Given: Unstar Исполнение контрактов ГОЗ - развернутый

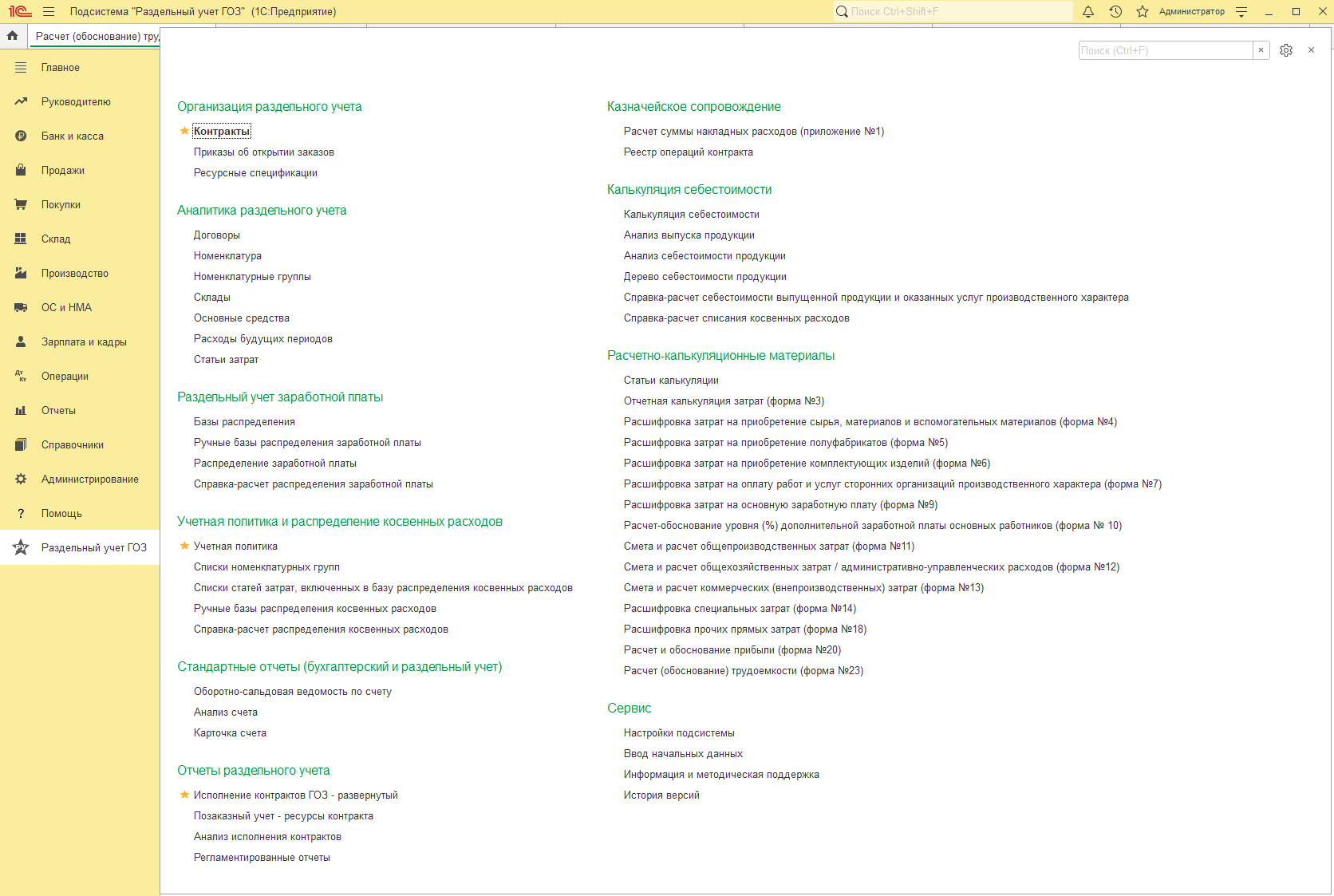Looking at the screenshot, I should pos(184,795).
